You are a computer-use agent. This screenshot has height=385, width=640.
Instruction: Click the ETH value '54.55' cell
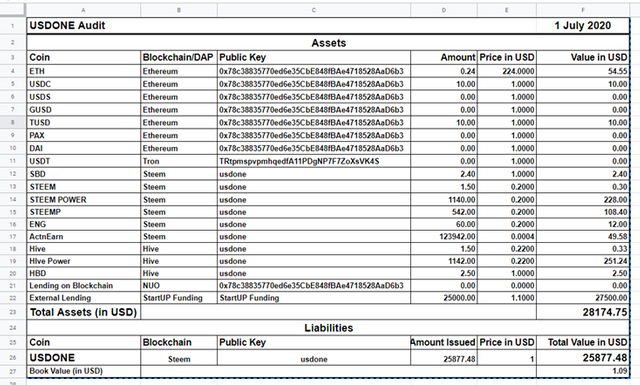pos(582,71)
